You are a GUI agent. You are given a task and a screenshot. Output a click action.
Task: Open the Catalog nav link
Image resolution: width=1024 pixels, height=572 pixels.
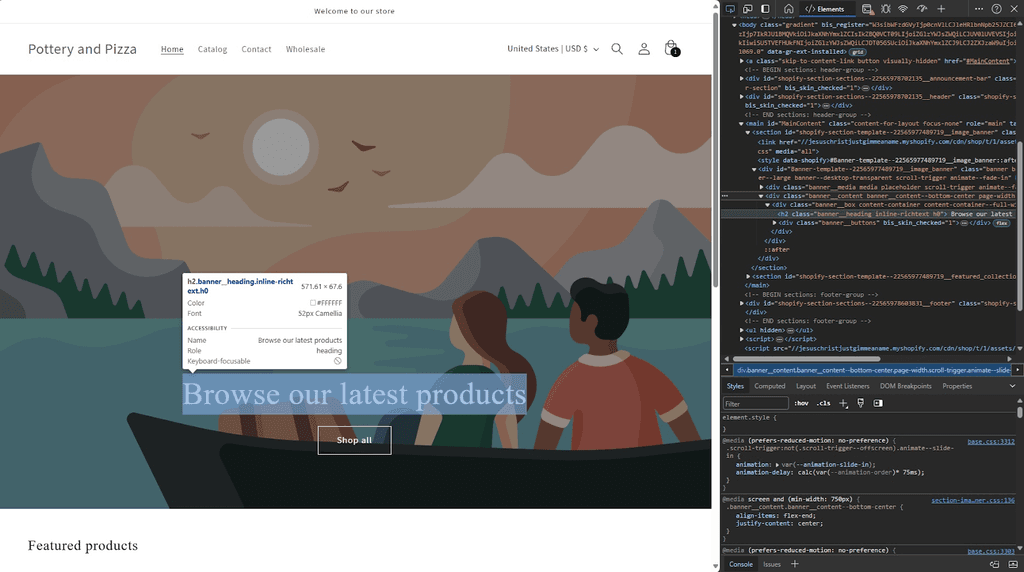click(x=212, y=49)
